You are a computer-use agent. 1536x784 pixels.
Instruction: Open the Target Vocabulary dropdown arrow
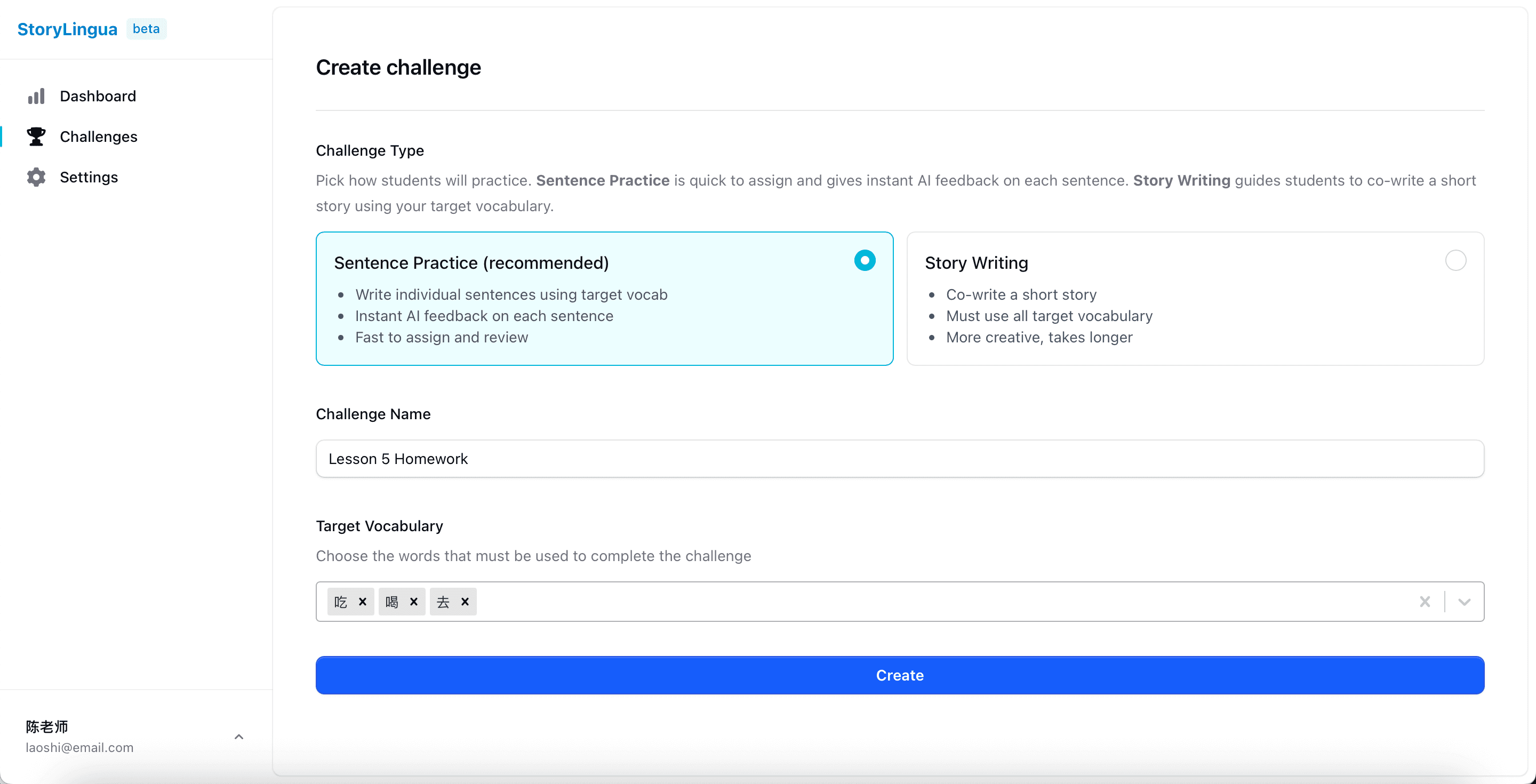pos(1464,602)
